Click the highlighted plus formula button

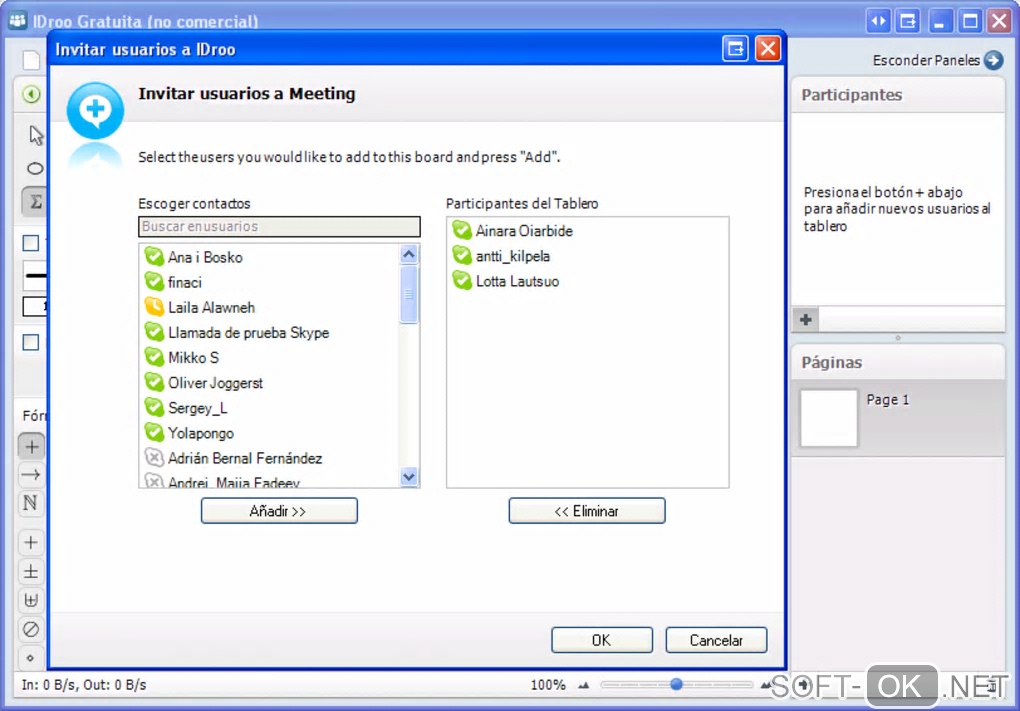(x=31, y=446)
